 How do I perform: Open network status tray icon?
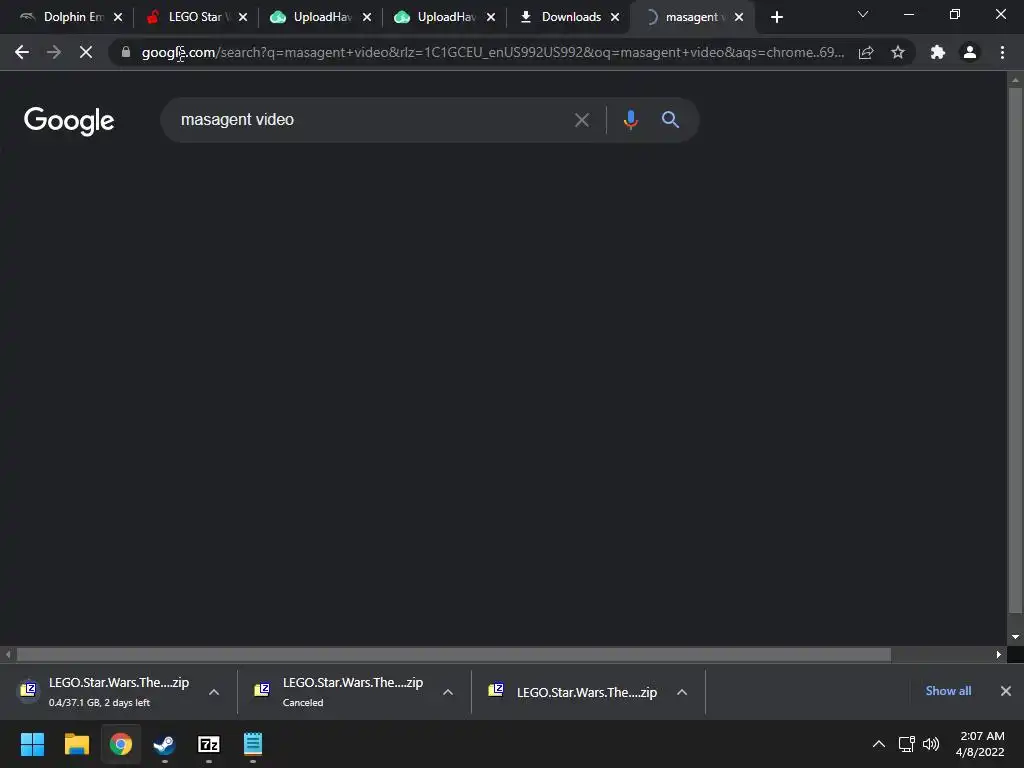pos(906,744)
